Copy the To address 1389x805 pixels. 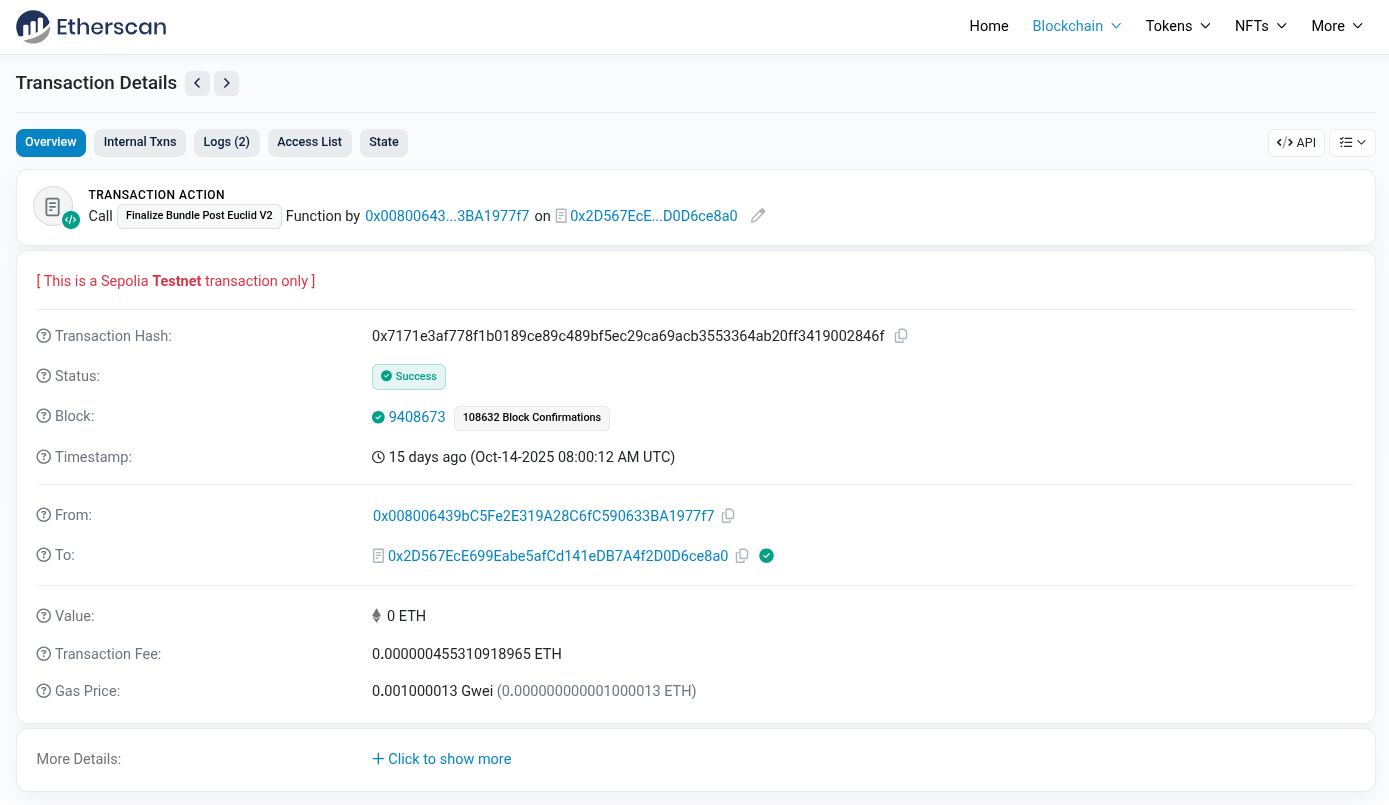(742, 555)
